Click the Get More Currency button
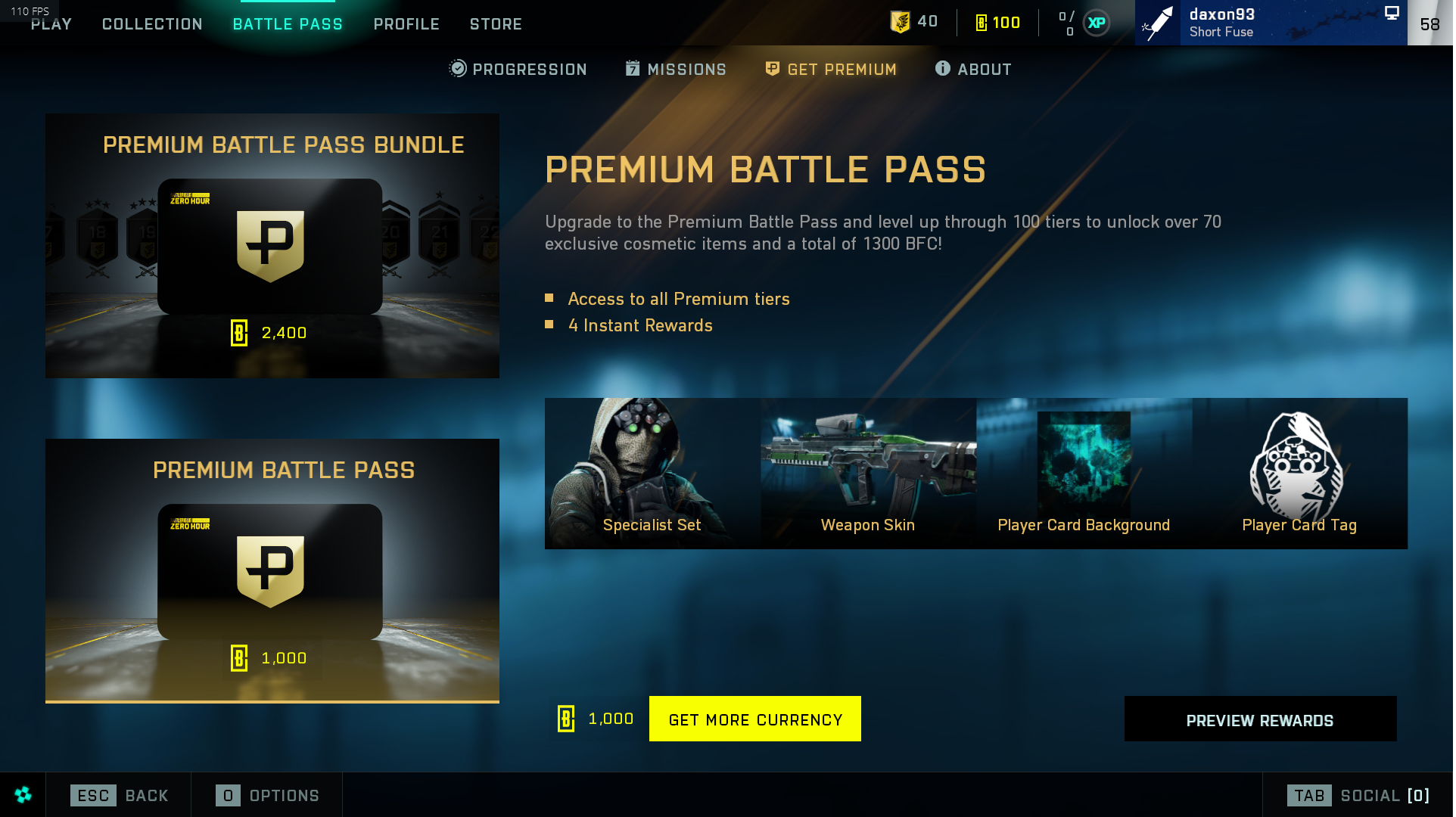 tap(755, 719)
